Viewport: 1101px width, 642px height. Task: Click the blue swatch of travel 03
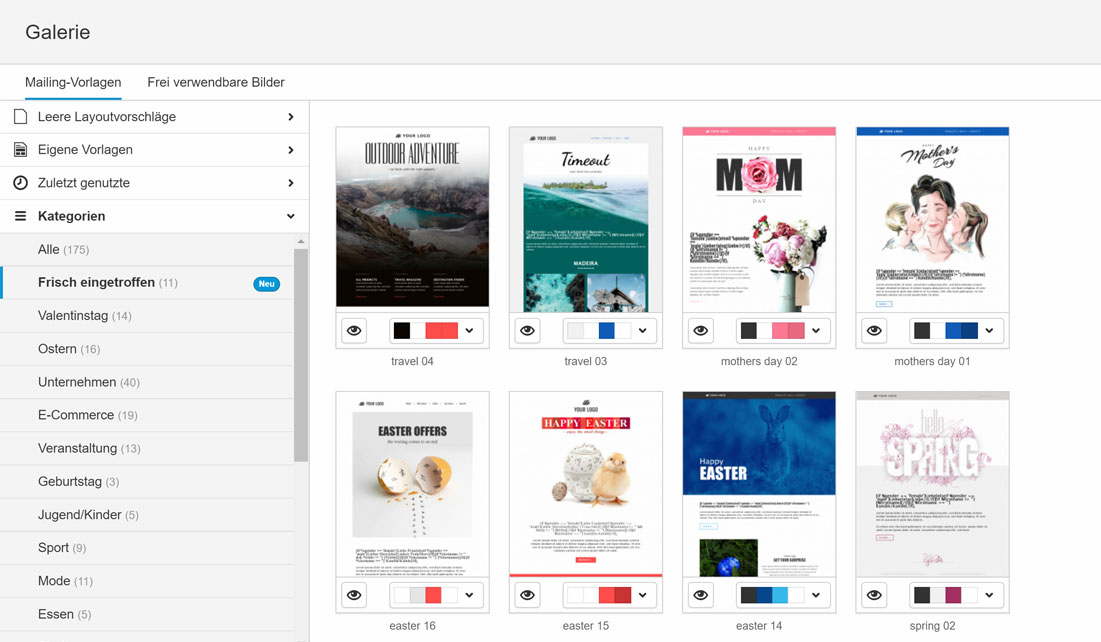click(x=607, y=330)
